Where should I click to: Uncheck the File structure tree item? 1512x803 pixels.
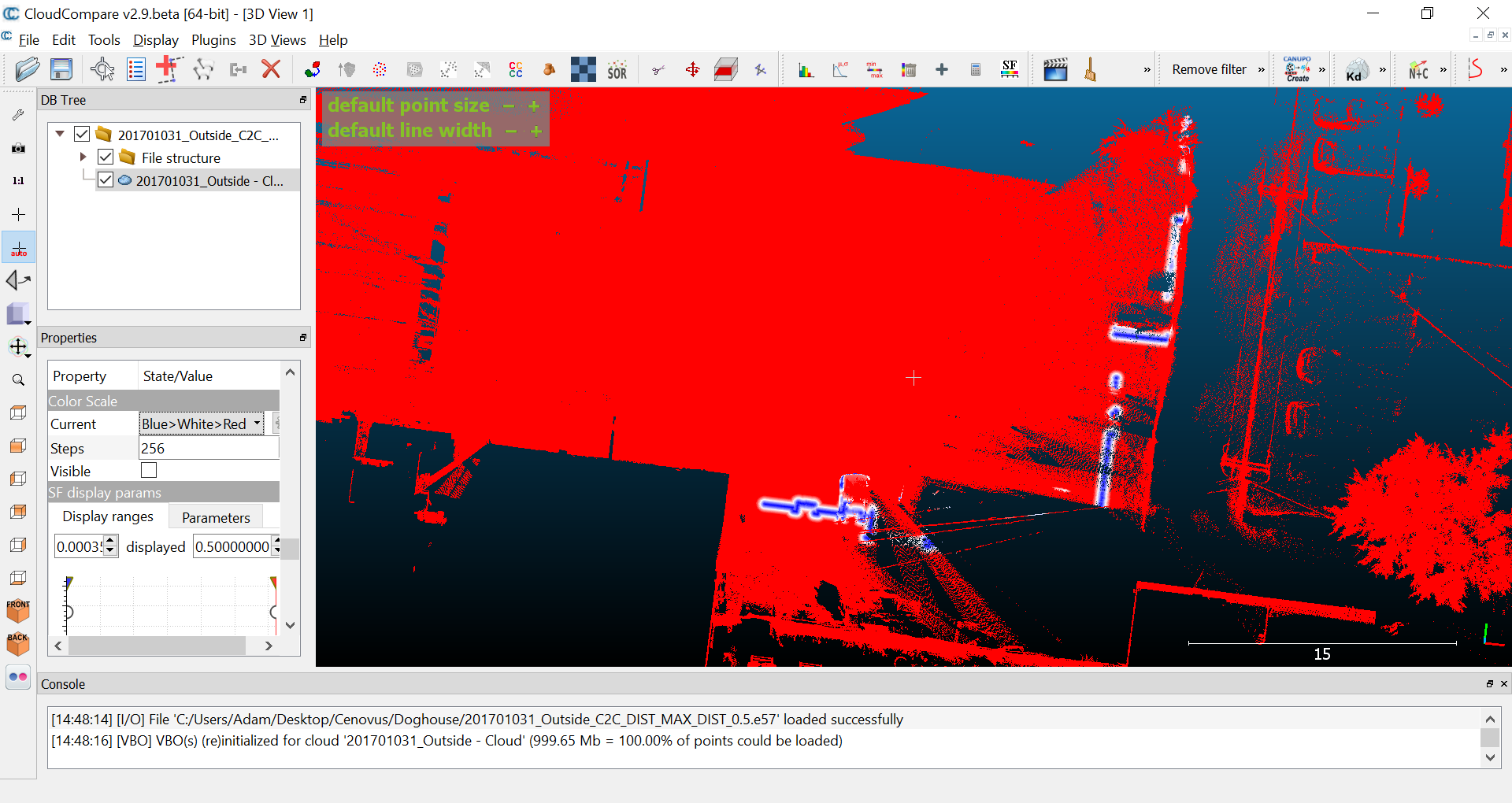[106, 157]
